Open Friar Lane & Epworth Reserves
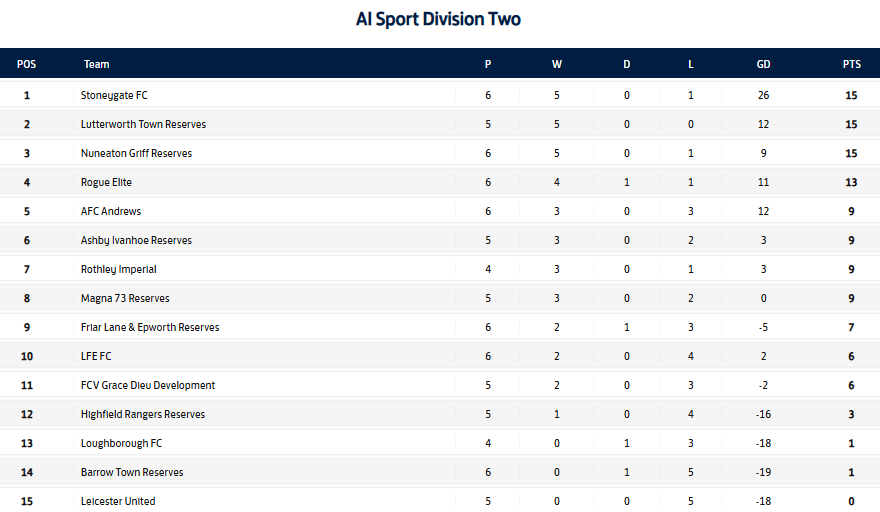Viewport: 880px width, 512px height. 150,327
